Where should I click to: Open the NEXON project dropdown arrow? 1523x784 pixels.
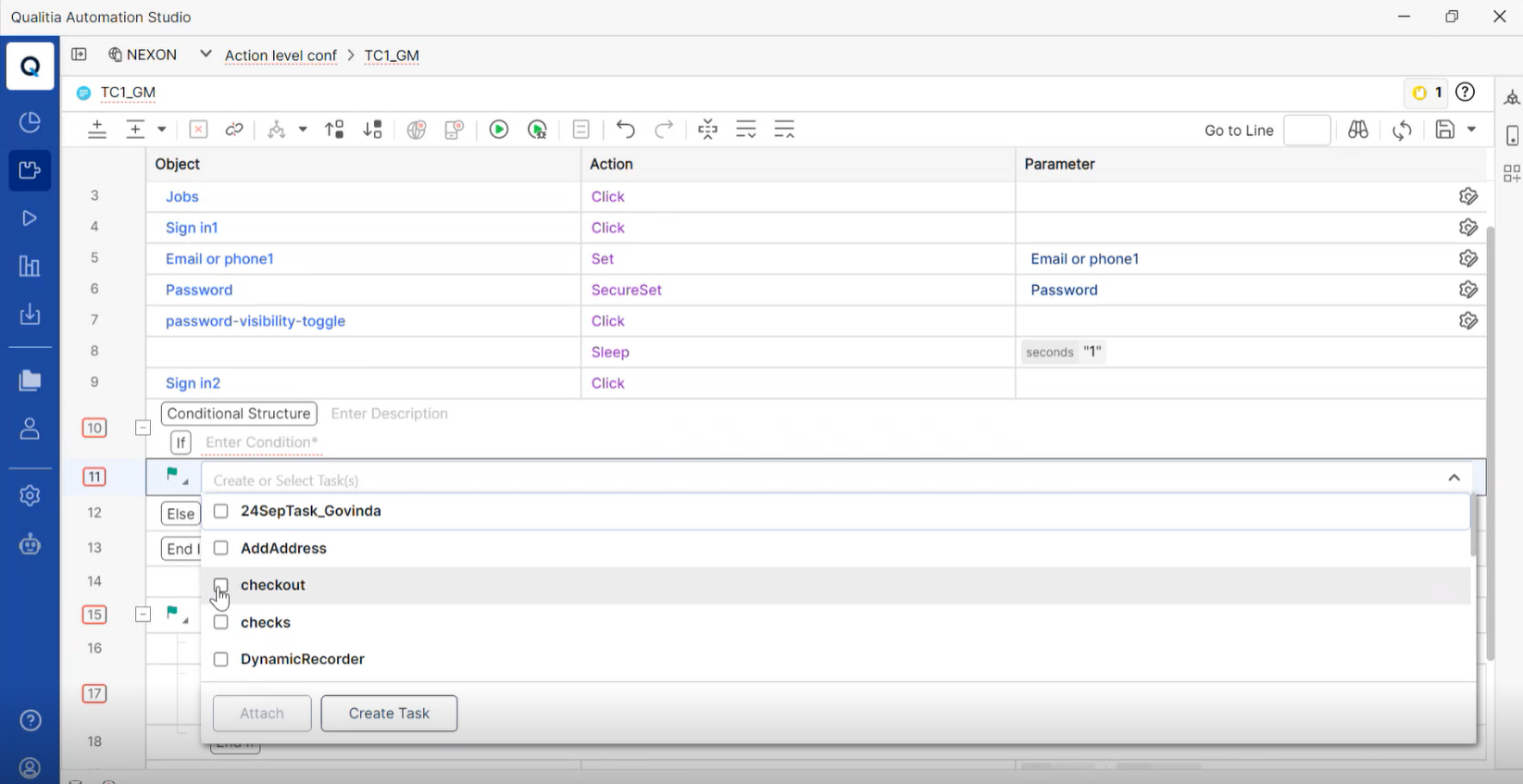click(x=206, y=55)
